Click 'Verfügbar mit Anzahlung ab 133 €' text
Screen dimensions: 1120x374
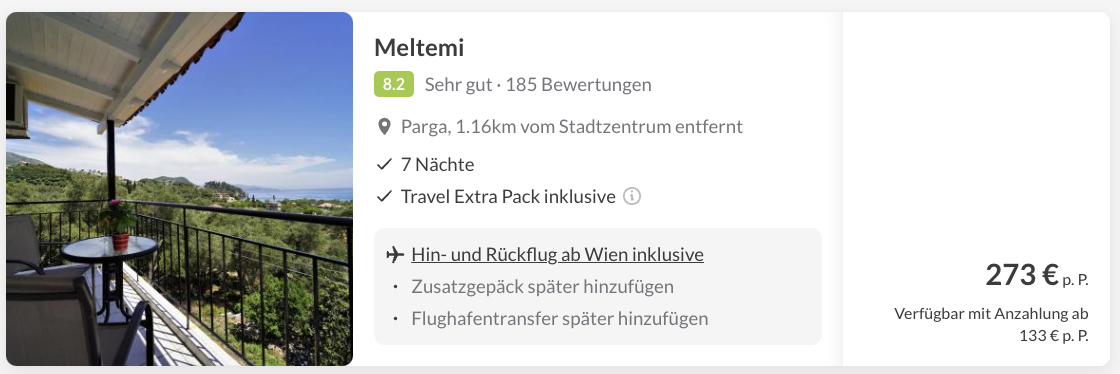point(991,325)
